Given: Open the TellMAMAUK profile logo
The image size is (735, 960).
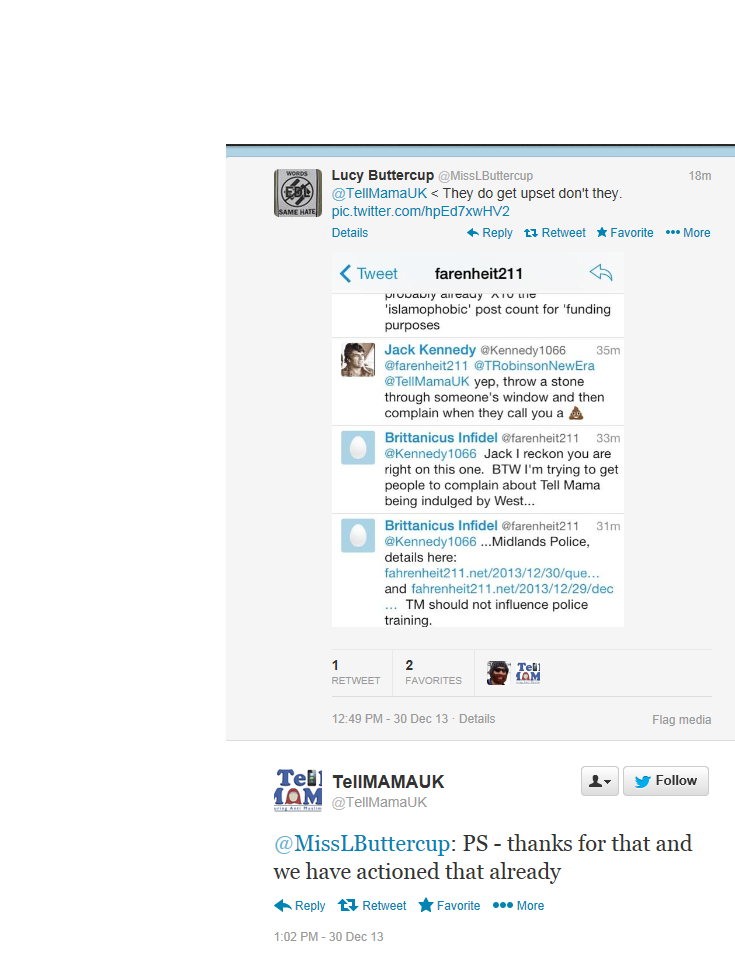Looking at the screenshot, I should (x=298, y=790).
